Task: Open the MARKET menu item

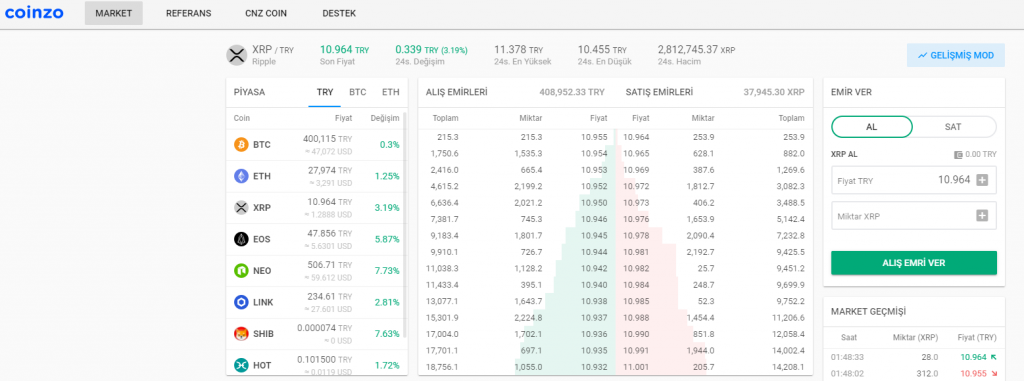Action: pyautogui.click(x=114, y=13)
